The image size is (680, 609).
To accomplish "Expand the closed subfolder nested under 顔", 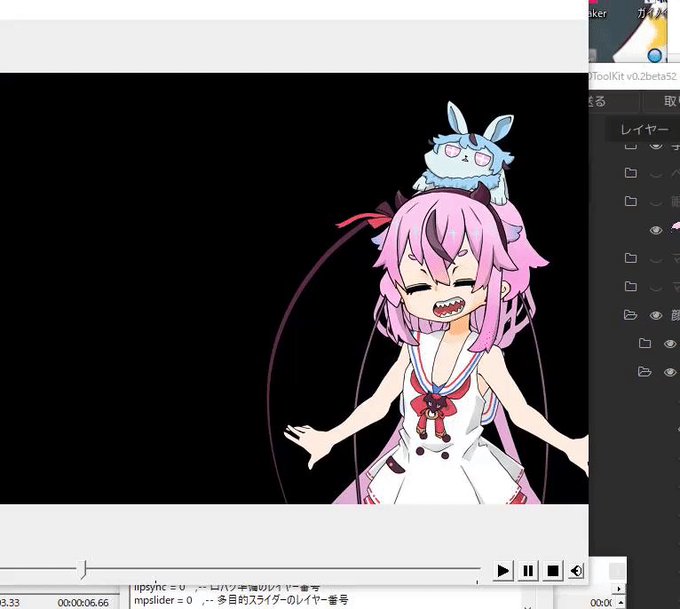I will pyautogui.click(x=645, y=344).
